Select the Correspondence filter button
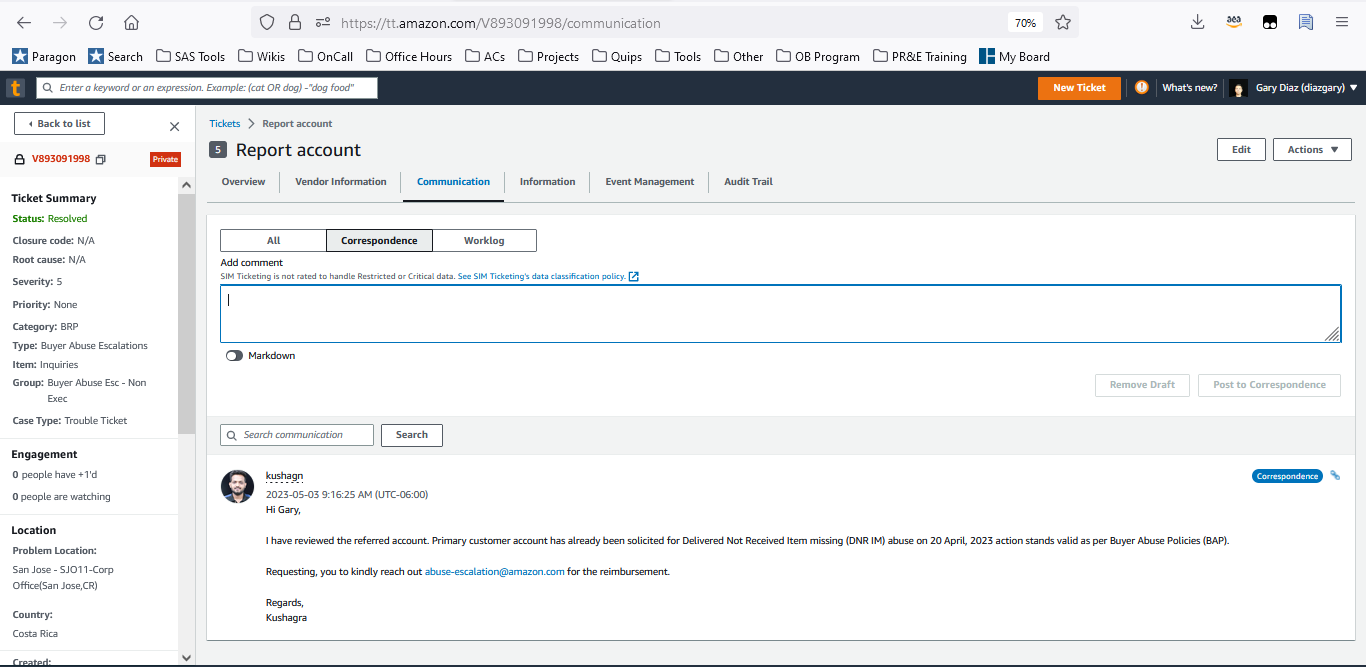 pyautogui.click(x=379, y=240)
